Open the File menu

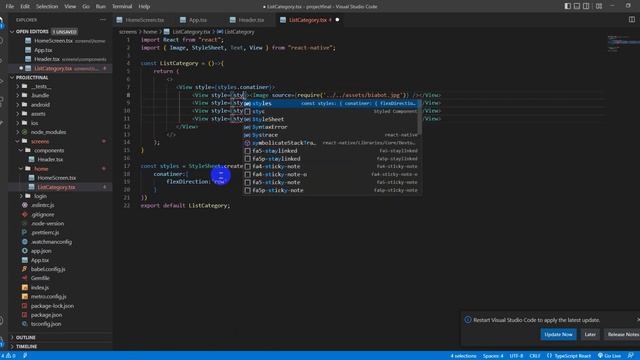tap(10, 6)
